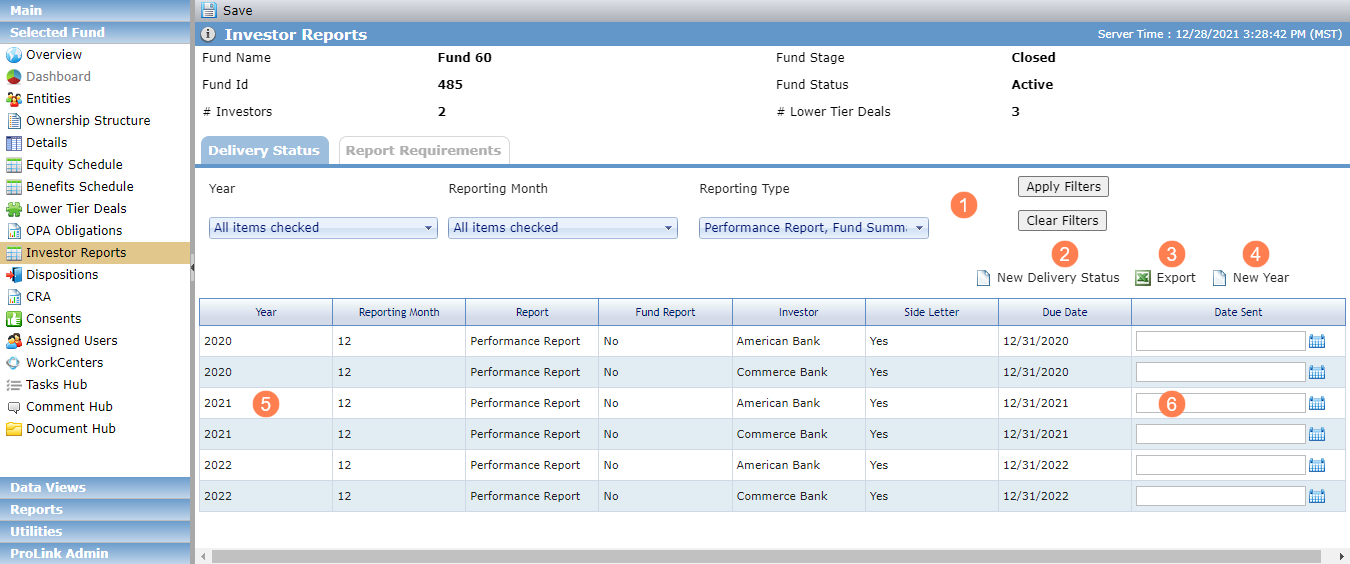The width and height of the screenshot is (1350, 564).
Task: Sort by Fund Report column header
Action: [665, 312]
